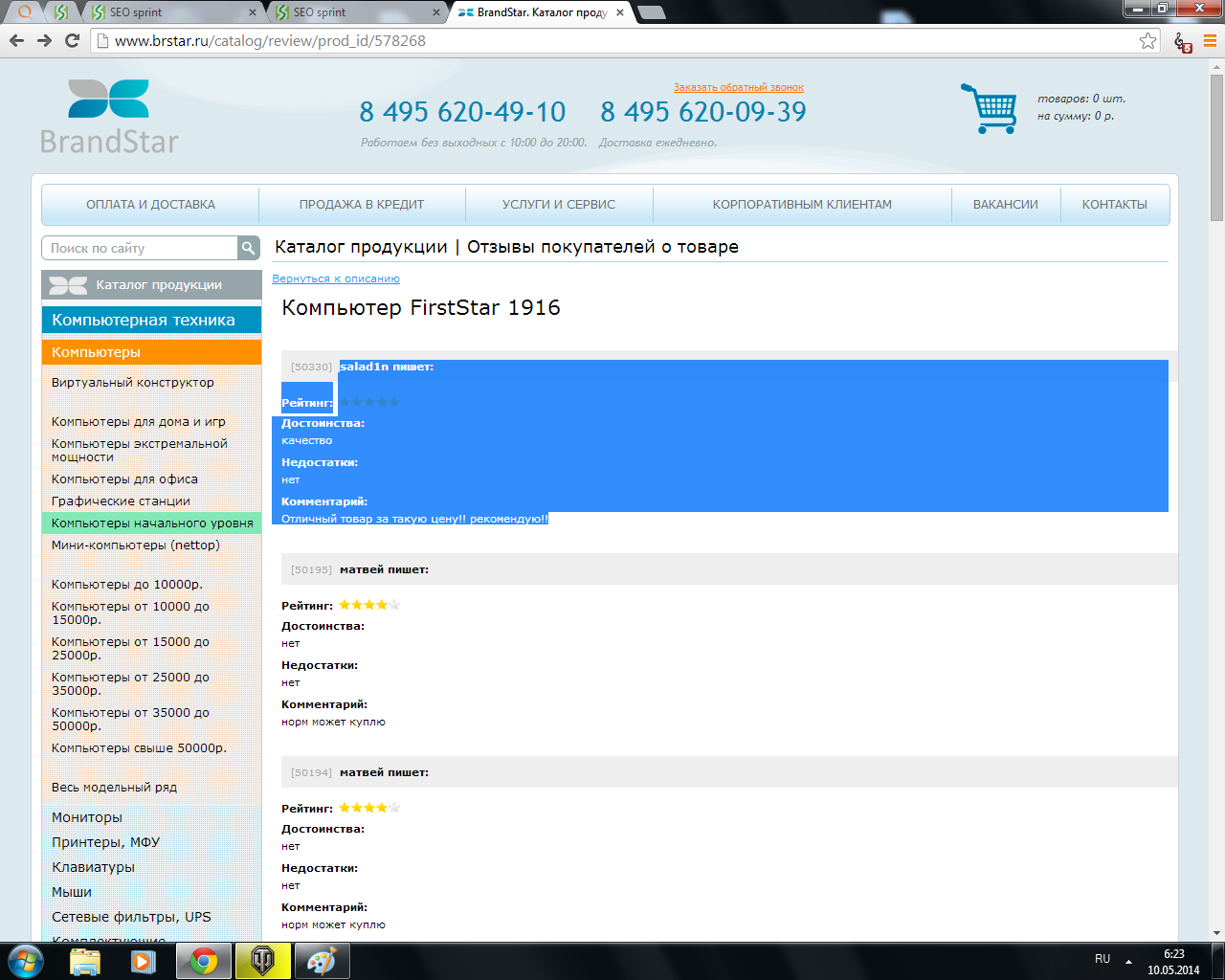
Task: Open ВАКАНСИИ menu item
Action: point(1006,205)
